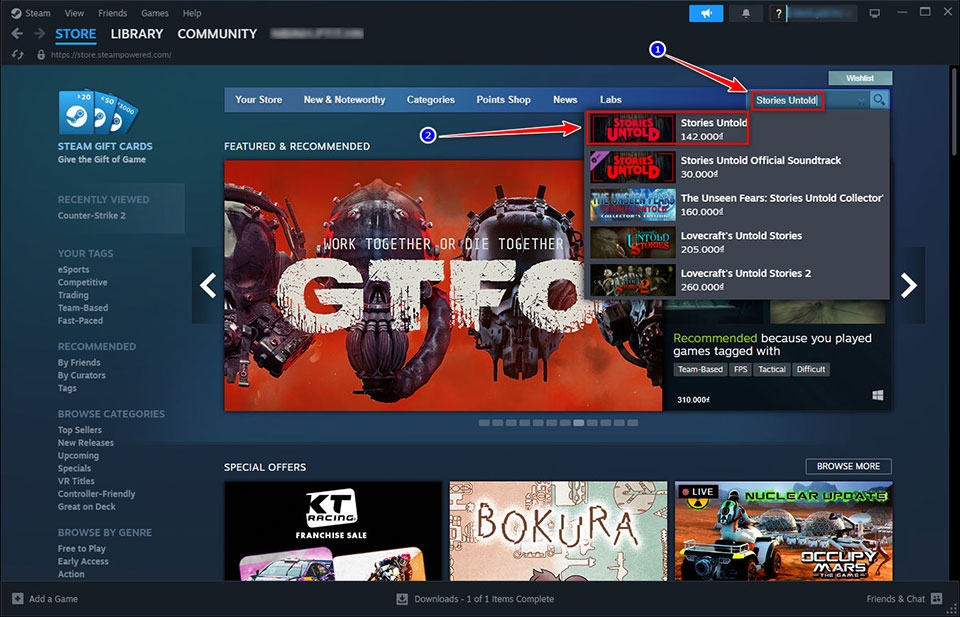Select The Unseen Fears Collector's result

tap(737, 204)
